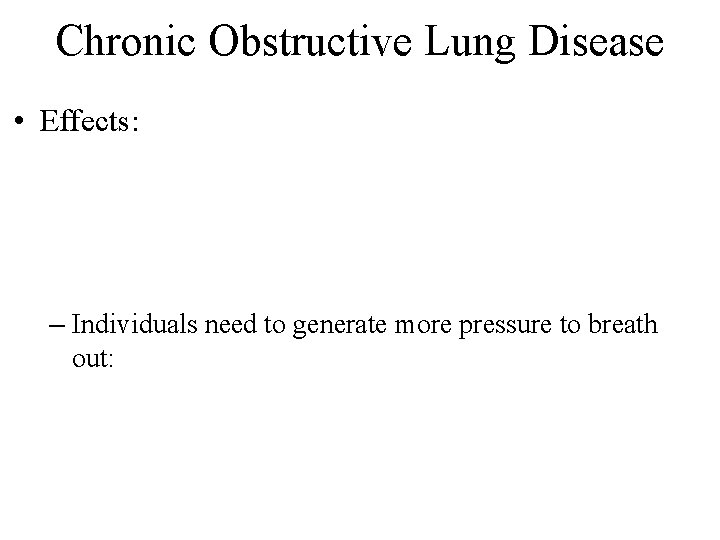The image size is (720, 540).
Task: Click the "Effects:" bullet text
Action: 89,121
